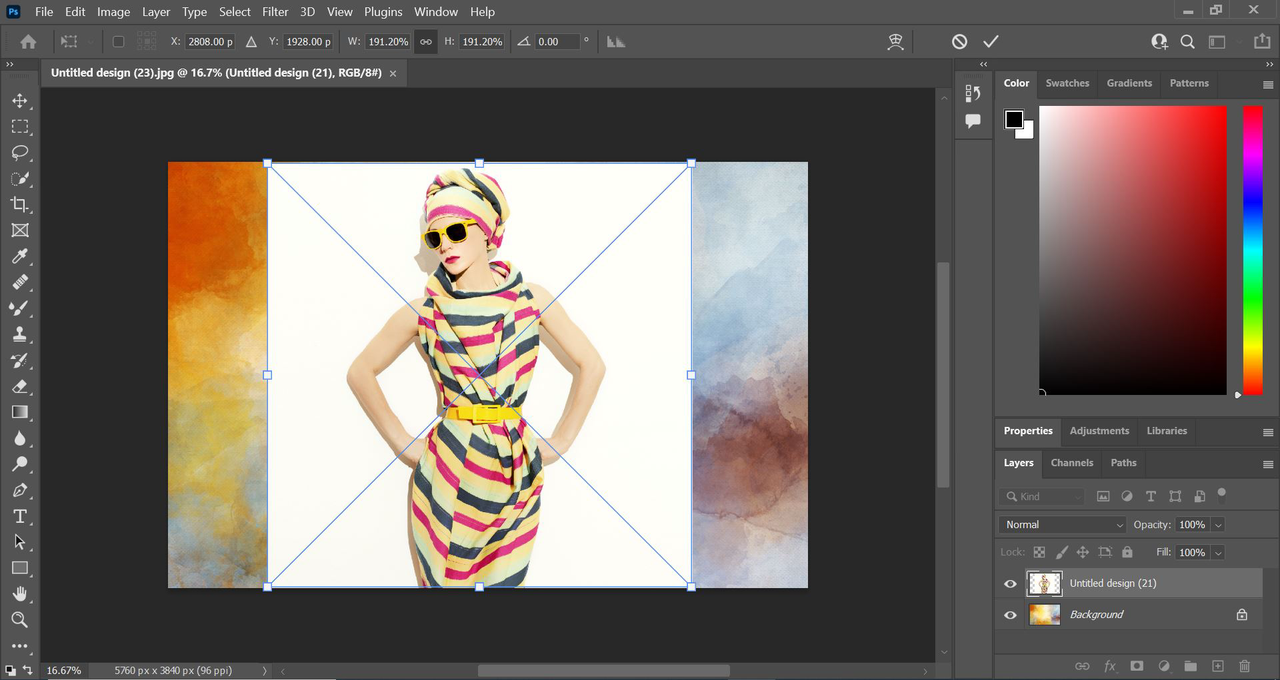Select the Horizontal Type tool
The width and height of the screenshot is (1280, 680).
point(19,516)
